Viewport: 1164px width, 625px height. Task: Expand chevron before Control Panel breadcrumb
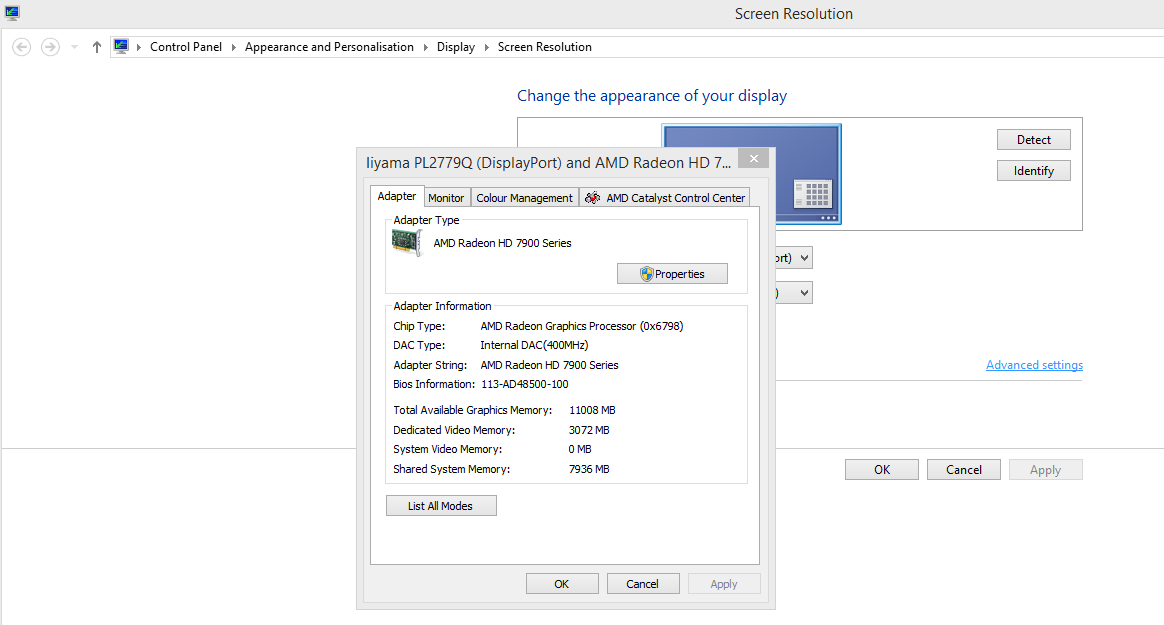coord(138,47)
